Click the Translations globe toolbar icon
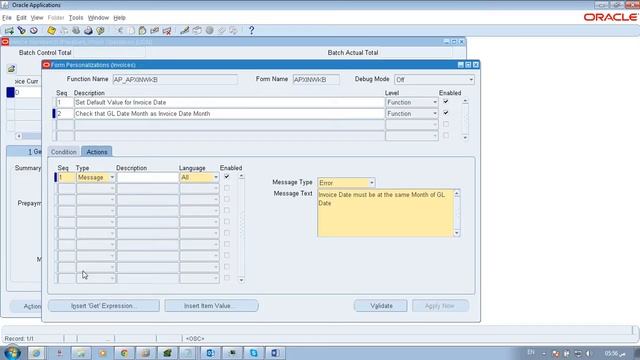Screen dimensions: 640x360 209,31
